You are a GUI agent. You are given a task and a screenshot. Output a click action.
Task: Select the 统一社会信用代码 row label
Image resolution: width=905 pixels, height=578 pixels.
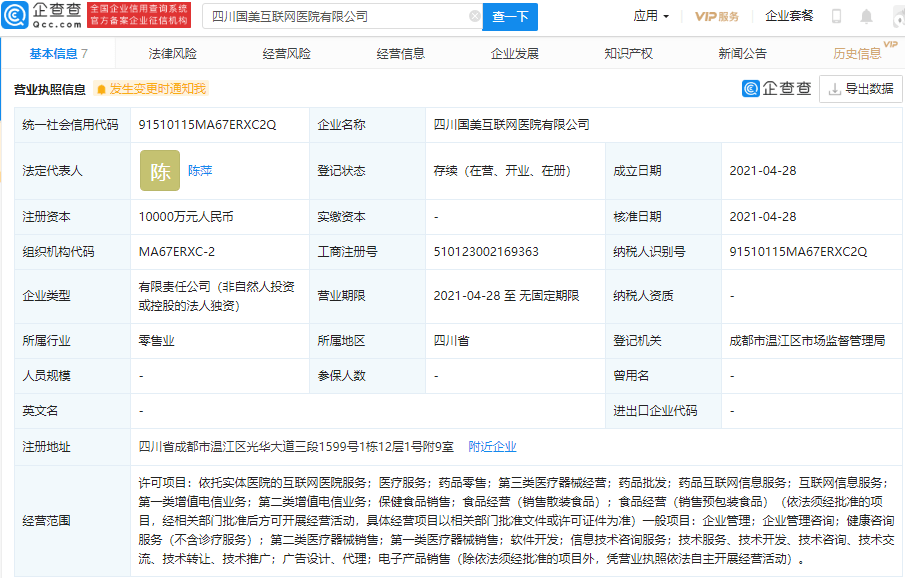pyautogui.click(x=70, y=125)
